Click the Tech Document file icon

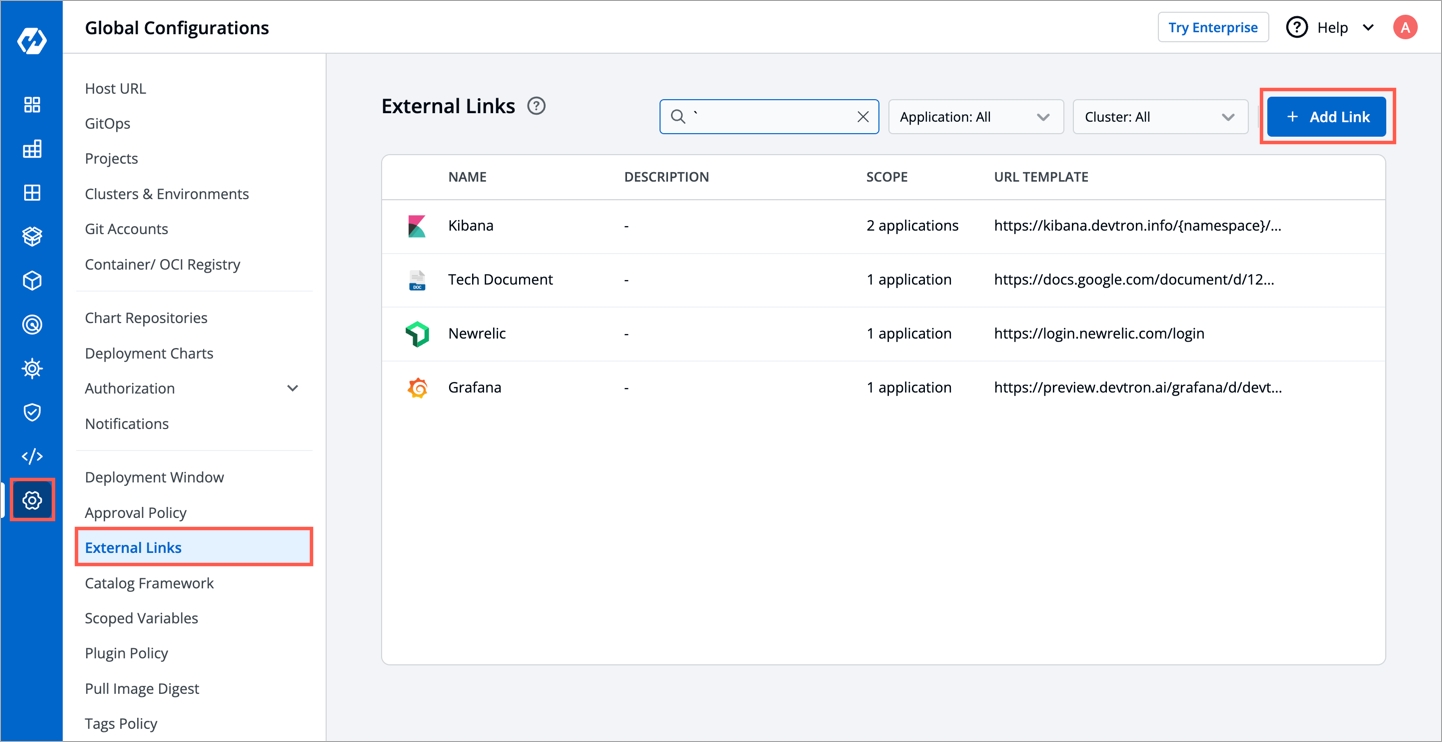[417, 280]
